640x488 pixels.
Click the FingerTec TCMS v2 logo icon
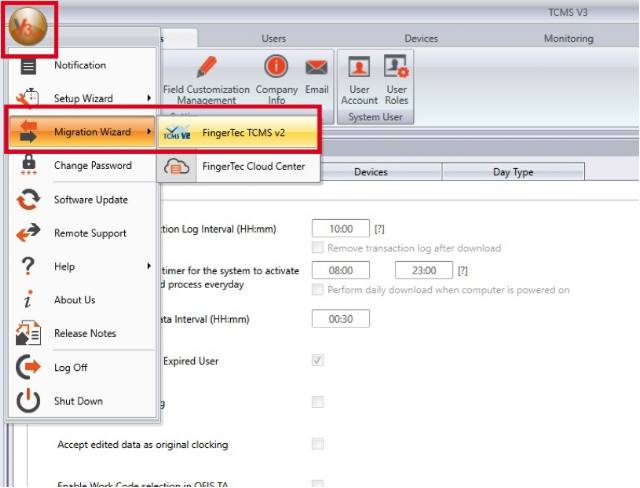pyautogui.click(x=177, y=133)
